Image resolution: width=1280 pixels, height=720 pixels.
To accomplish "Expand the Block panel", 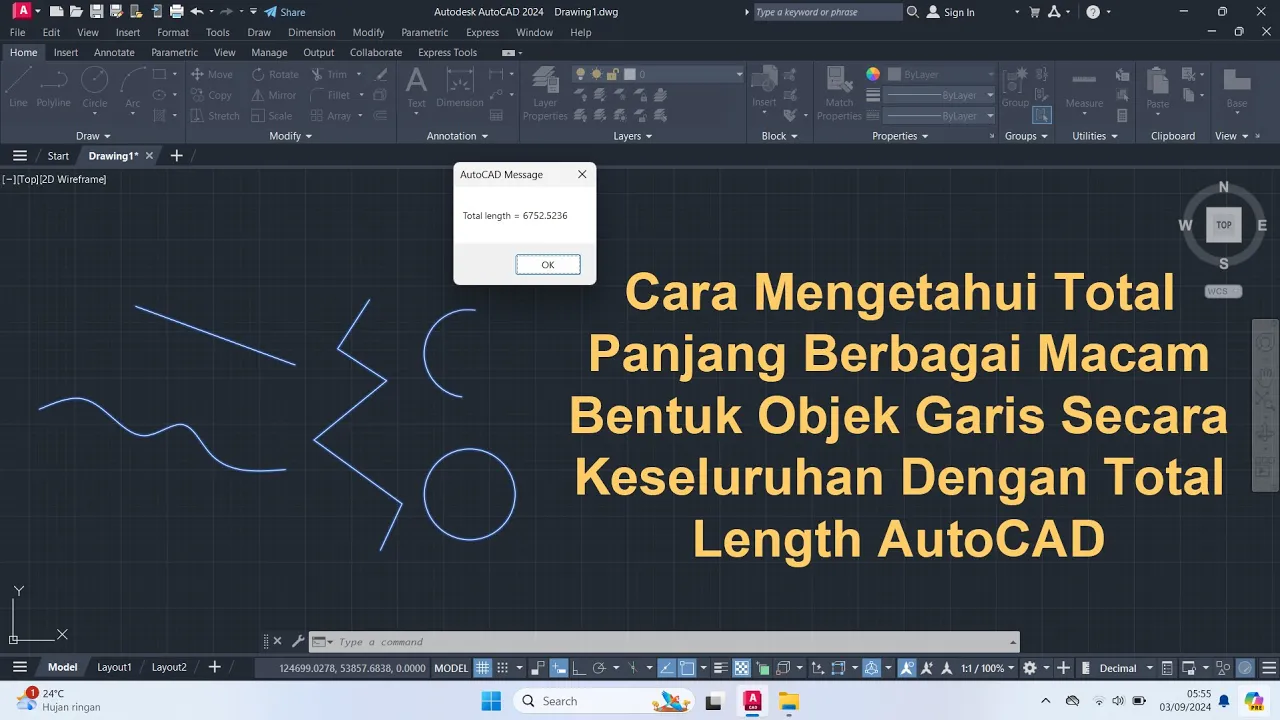I will [780, 136].
